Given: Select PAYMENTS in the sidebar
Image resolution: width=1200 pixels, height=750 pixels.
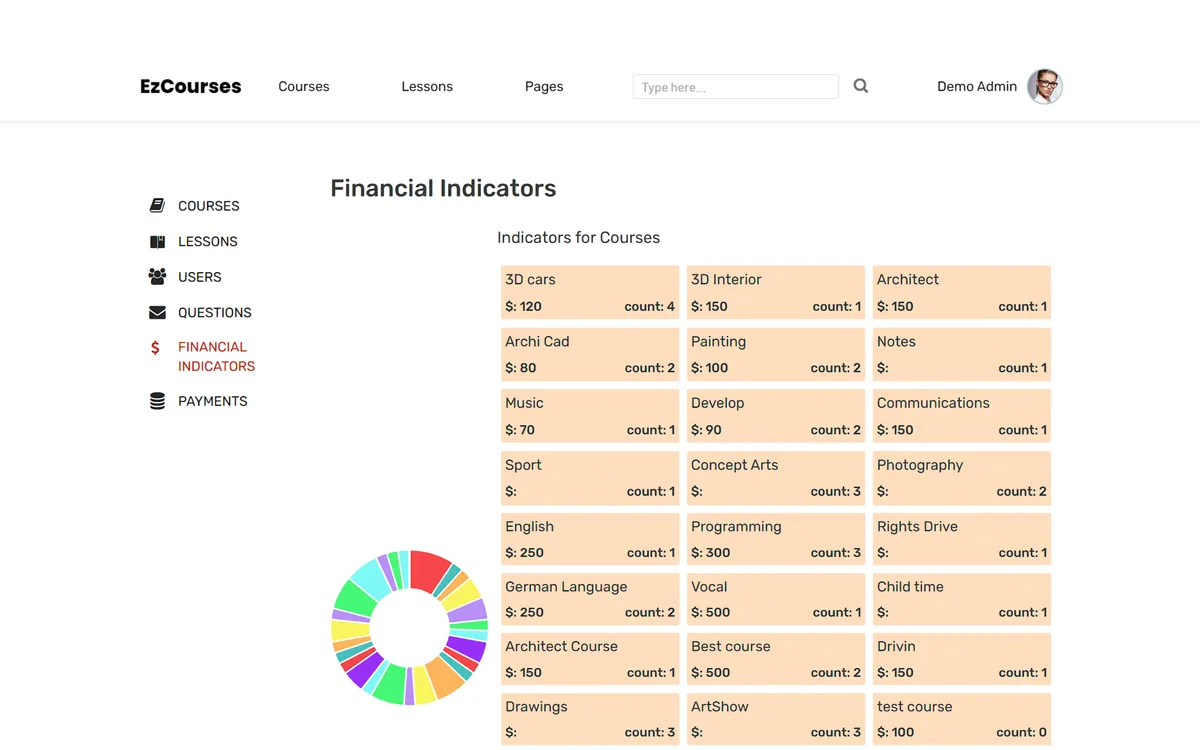Looking at the screenshot, I should click(x=213, y=401).
